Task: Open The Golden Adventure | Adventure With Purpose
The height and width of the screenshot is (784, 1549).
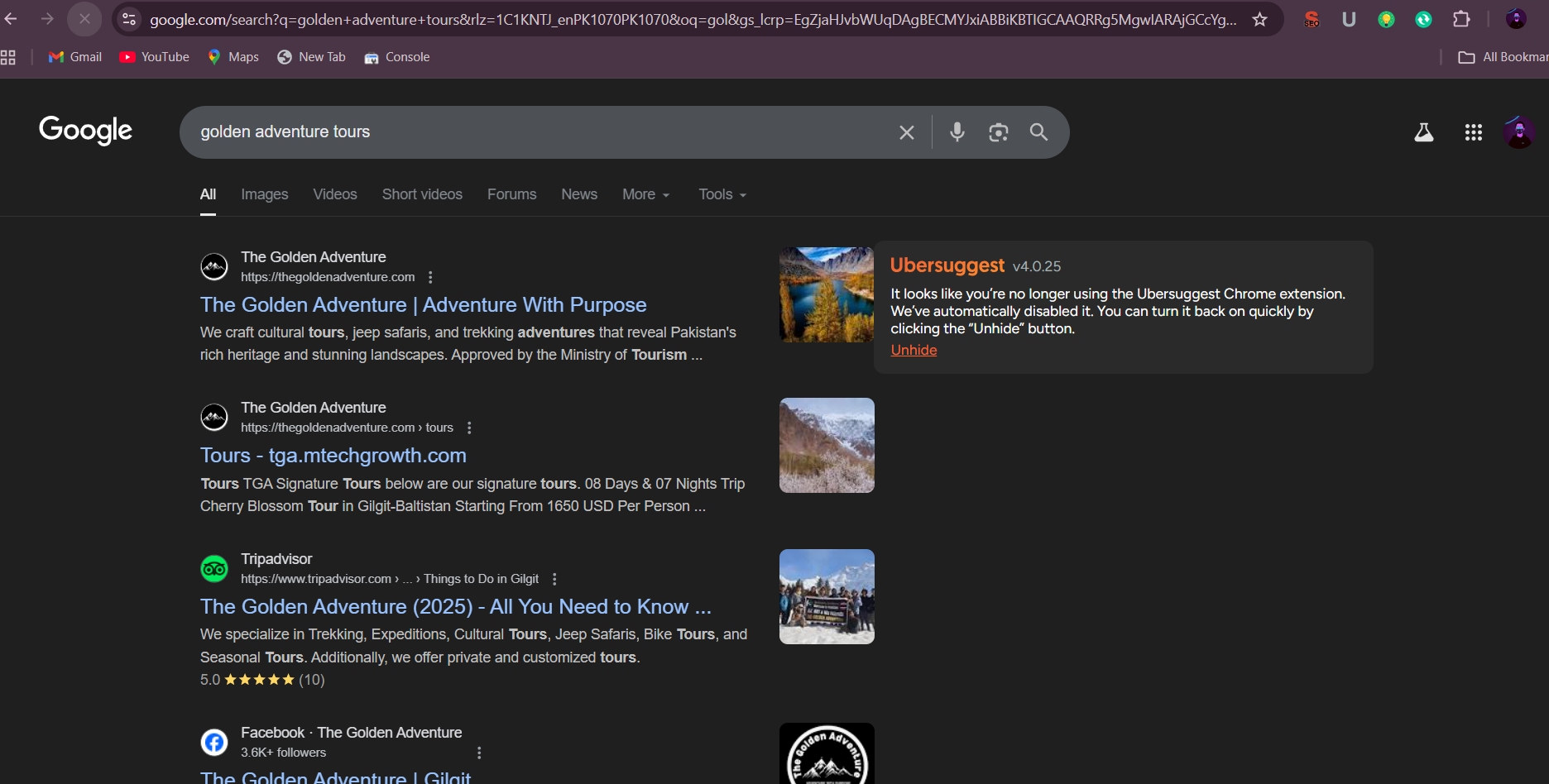Action: pyautogui.click(x=423, y=305)
